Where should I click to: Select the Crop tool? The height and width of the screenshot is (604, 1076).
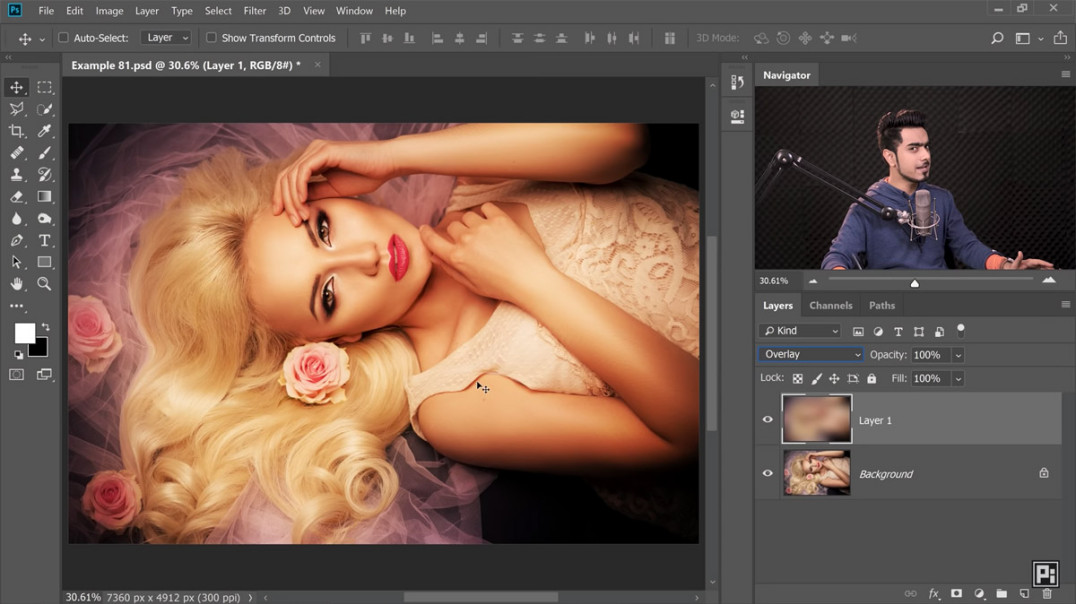(16, 131)
